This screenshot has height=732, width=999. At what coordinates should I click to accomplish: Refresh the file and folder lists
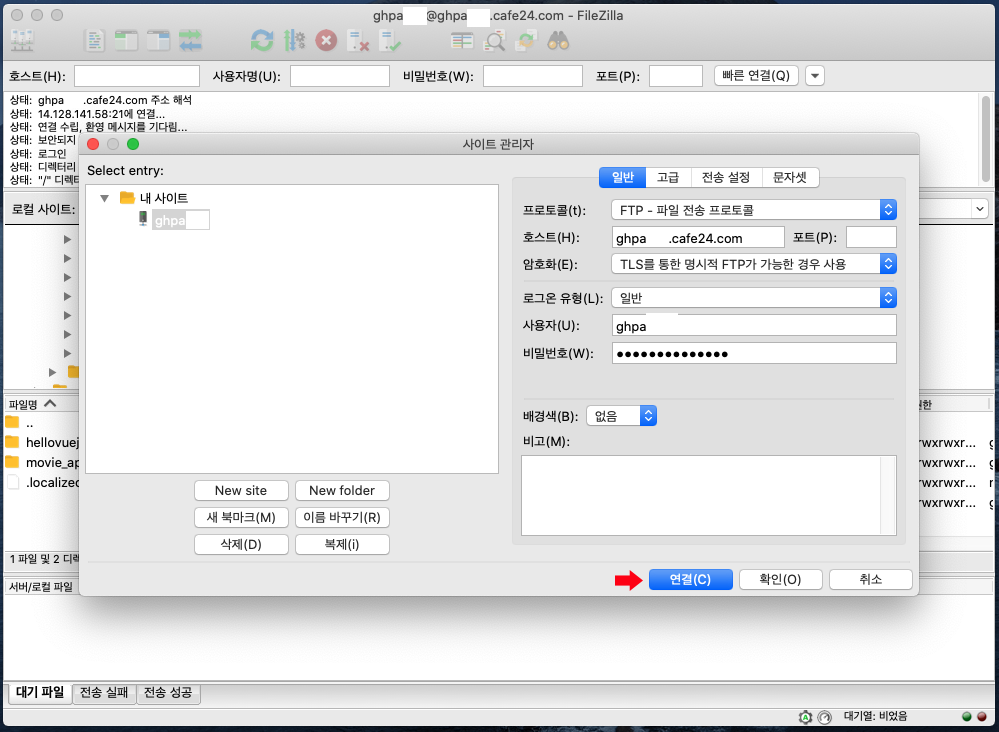[262, 41]
